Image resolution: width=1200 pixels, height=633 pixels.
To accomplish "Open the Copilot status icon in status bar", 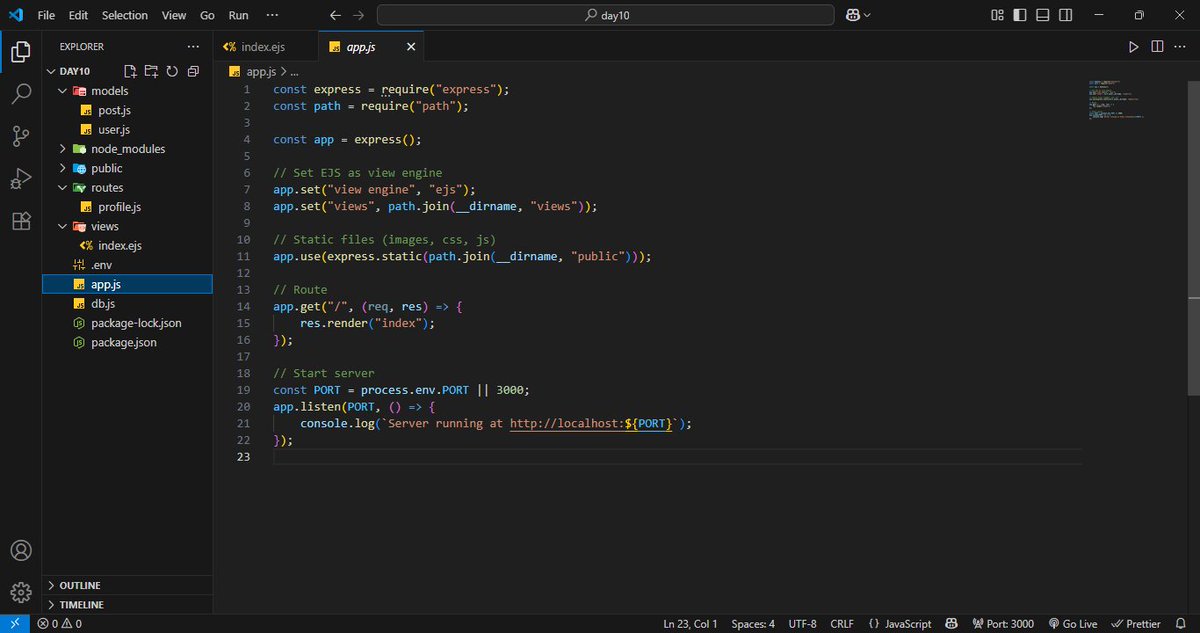I will [952, 623].
